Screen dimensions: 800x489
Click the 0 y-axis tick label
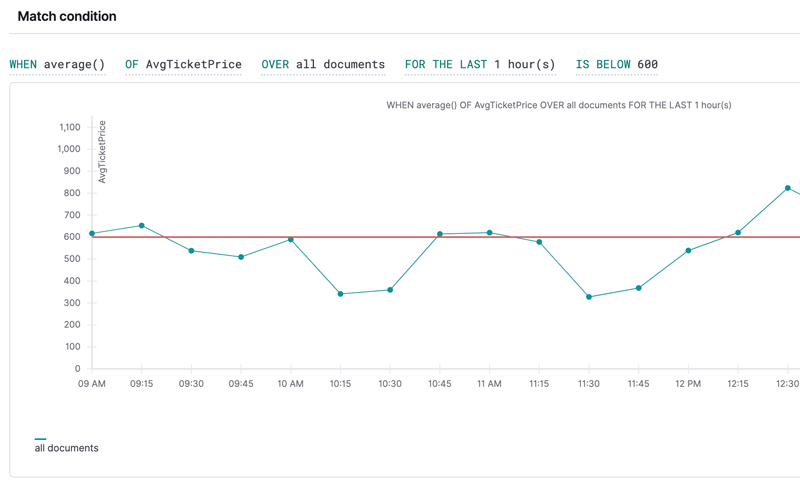pyautogui.click(x=78, y=368)
